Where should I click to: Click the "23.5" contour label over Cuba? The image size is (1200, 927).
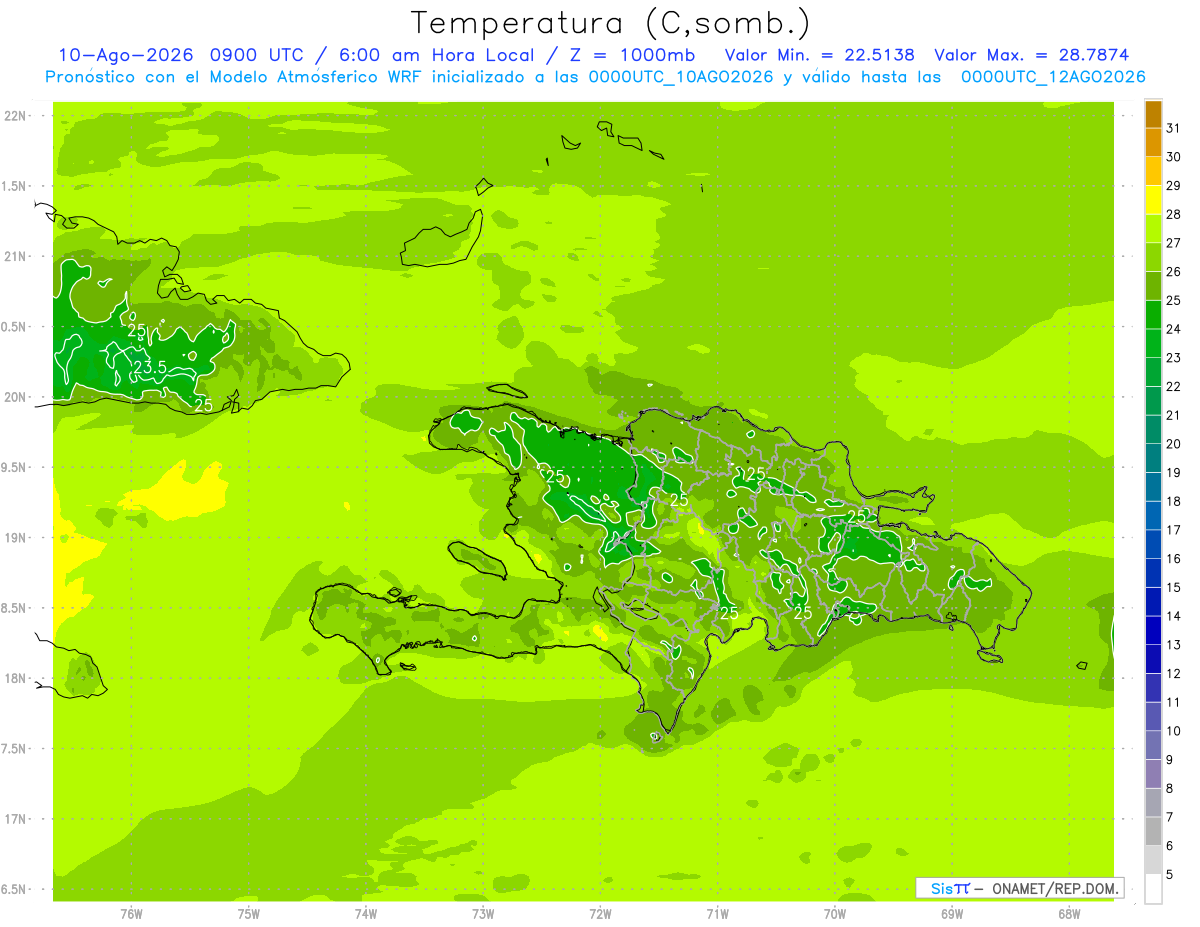point(149,368)
